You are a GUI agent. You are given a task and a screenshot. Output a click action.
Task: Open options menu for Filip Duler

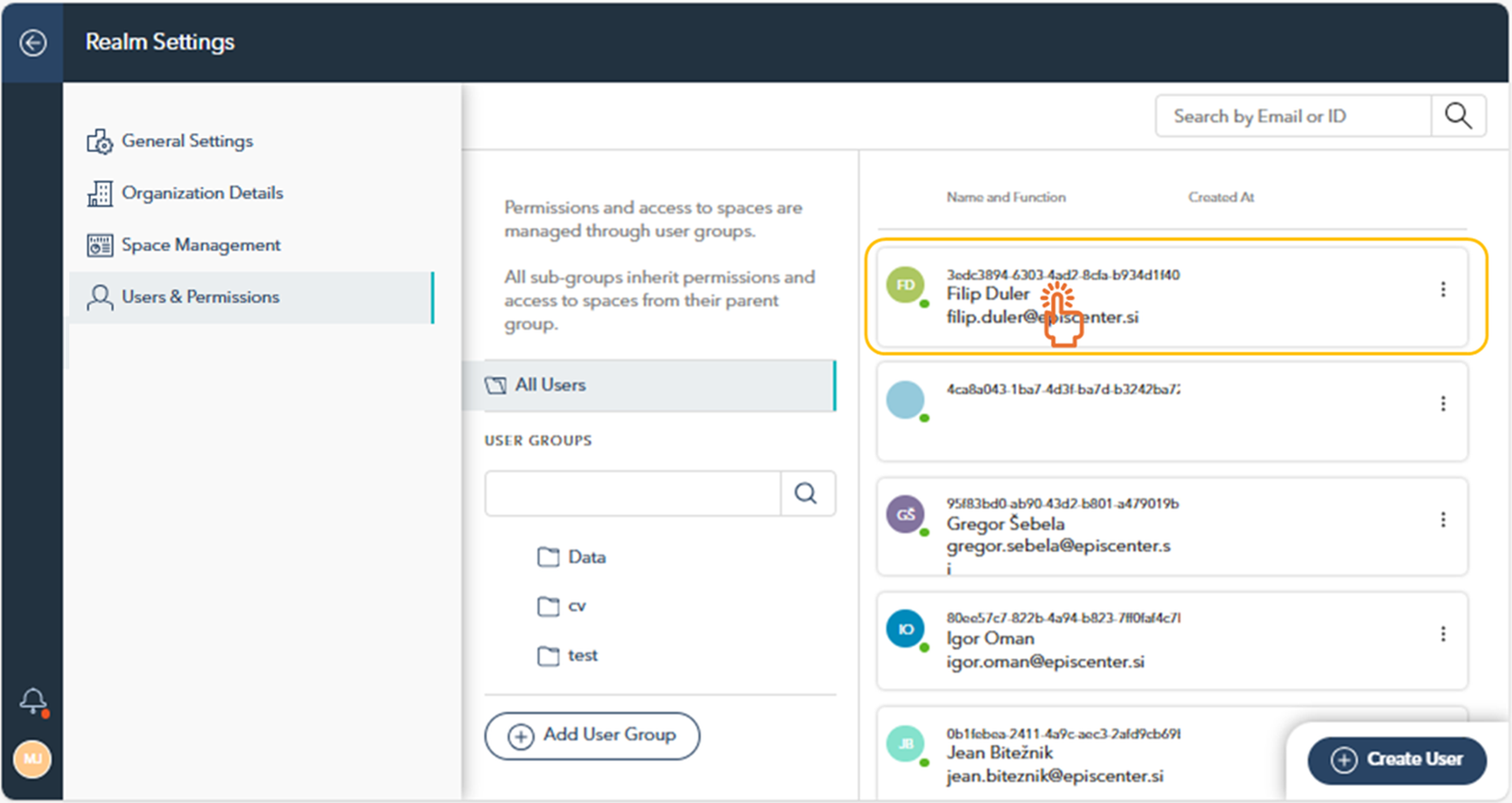(x=1443, y=289)
